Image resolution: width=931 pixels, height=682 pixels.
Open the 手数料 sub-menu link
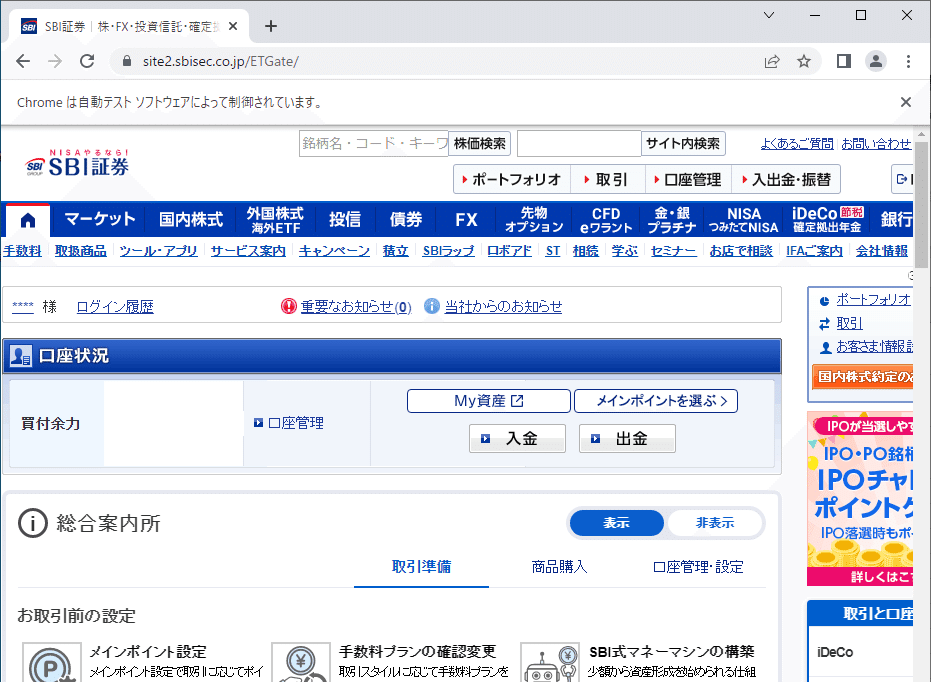[22, 251]
